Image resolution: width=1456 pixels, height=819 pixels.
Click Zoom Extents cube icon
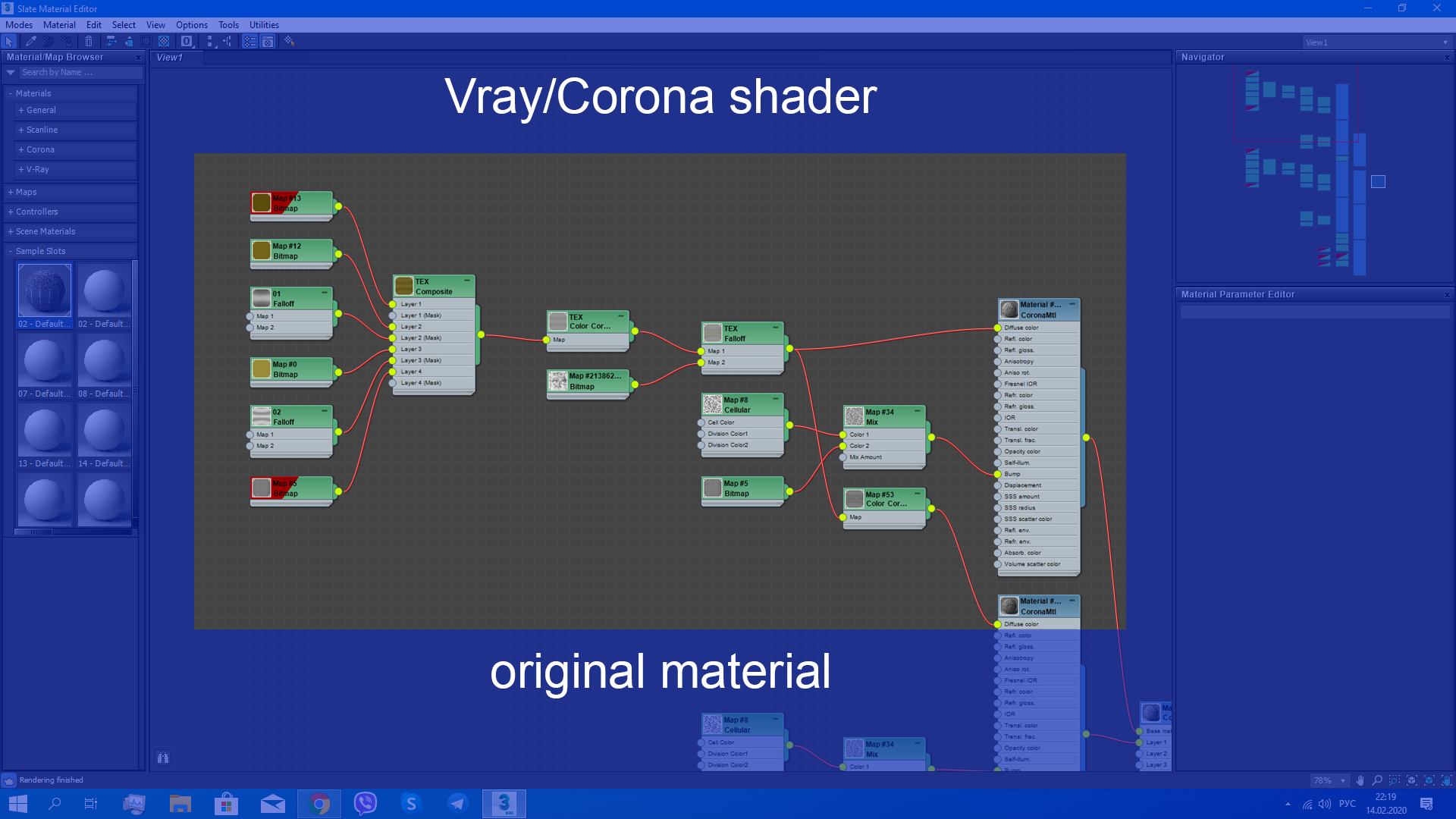(x=1412, y=780)
